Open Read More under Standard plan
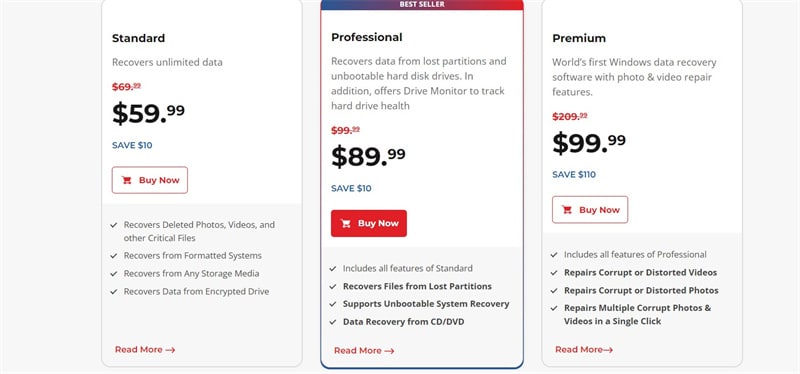This screenshot has height=374, width=800. click(145, 350)
